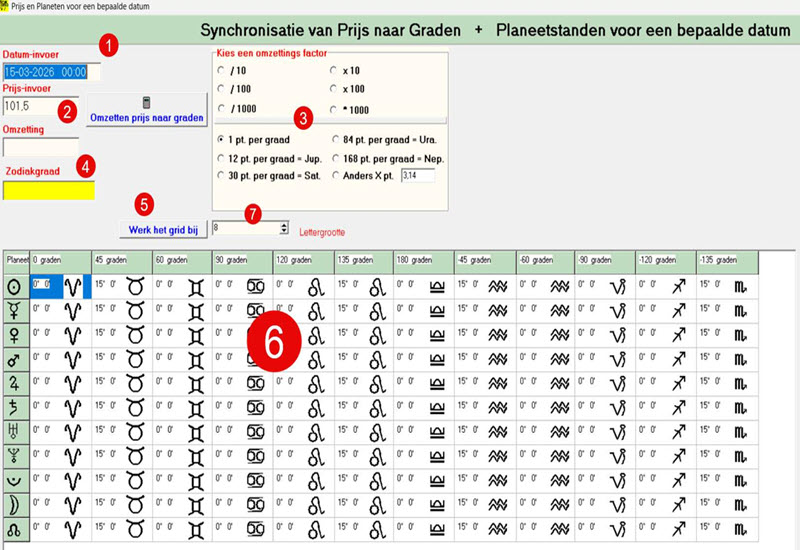Click Werk het grid bij button
800x550 pixels.
(163, 230)
